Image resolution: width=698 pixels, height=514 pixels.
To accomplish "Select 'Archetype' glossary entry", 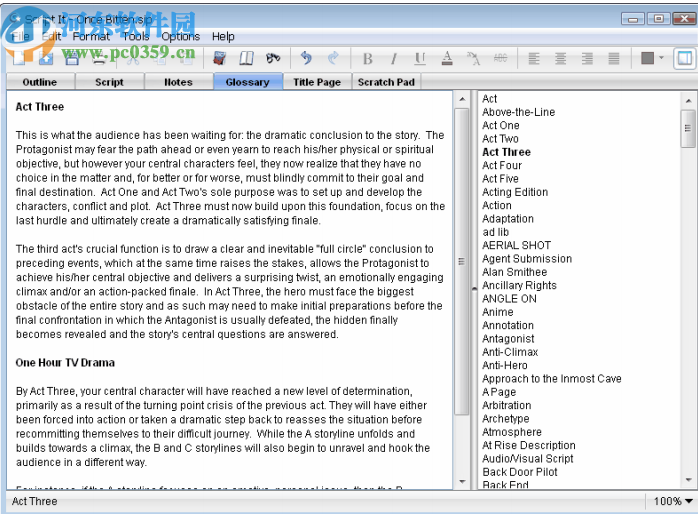I will point(506,419).
